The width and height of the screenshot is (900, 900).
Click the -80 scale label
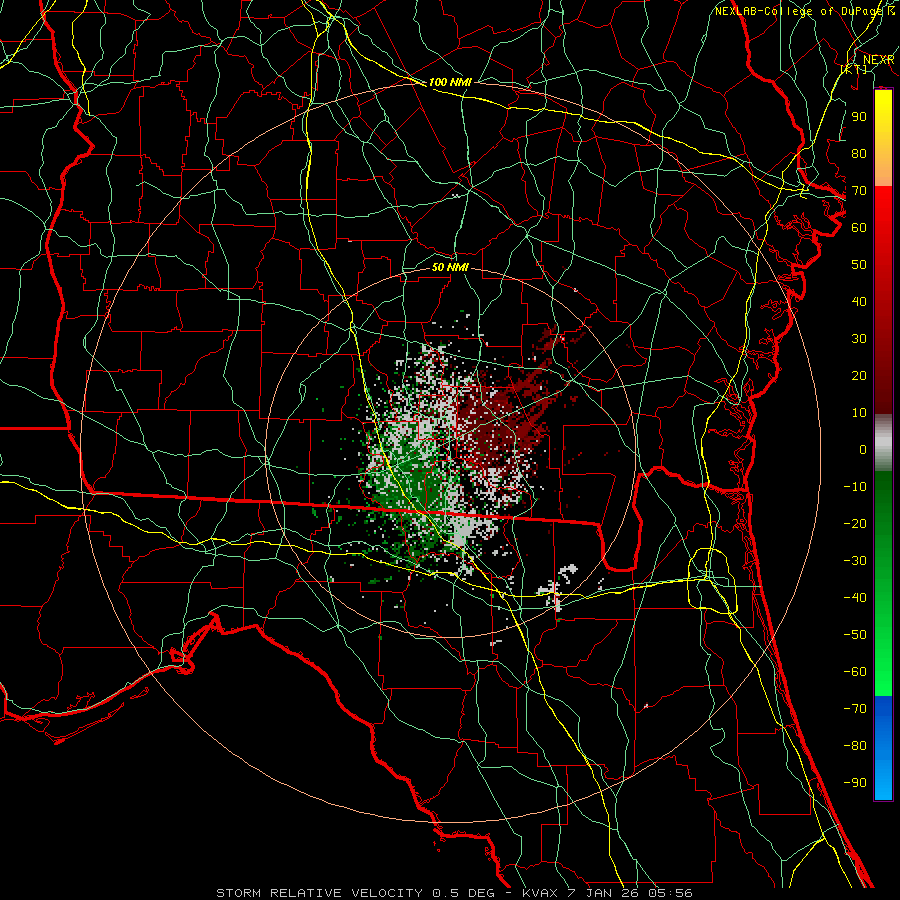[x=855, y=746]
